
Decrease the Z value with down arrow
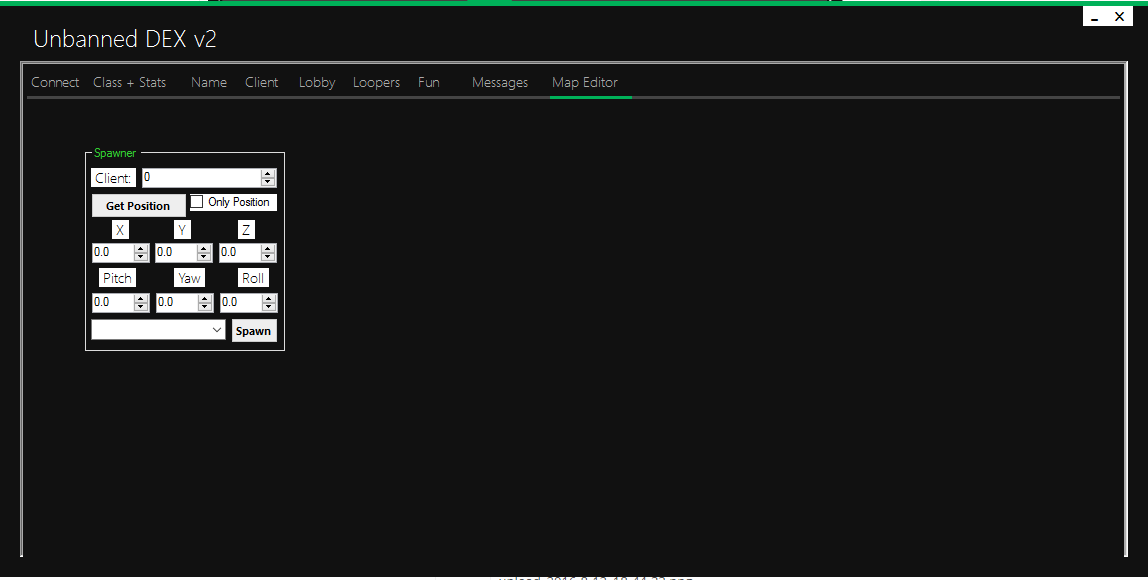[x=268, y=257]
